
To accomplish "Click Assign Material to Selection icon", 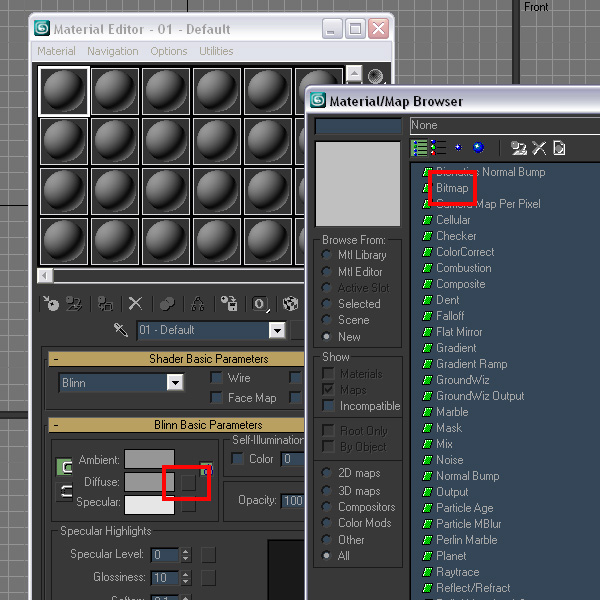I will [x=105, y=304].
